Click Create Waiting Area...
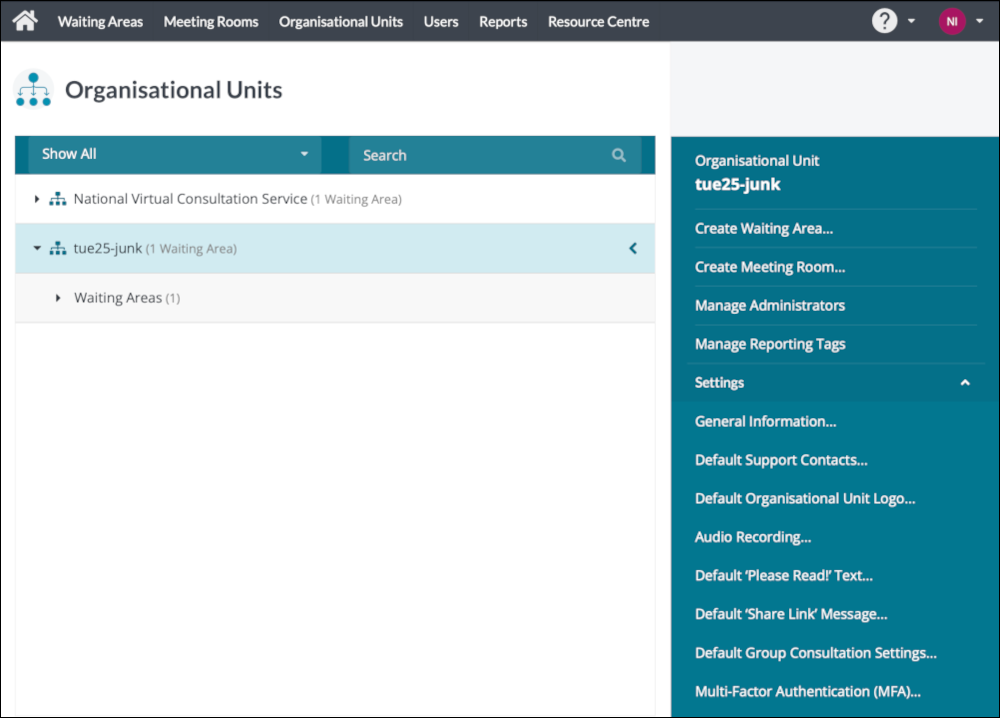1000x718 pixels. 764,228
